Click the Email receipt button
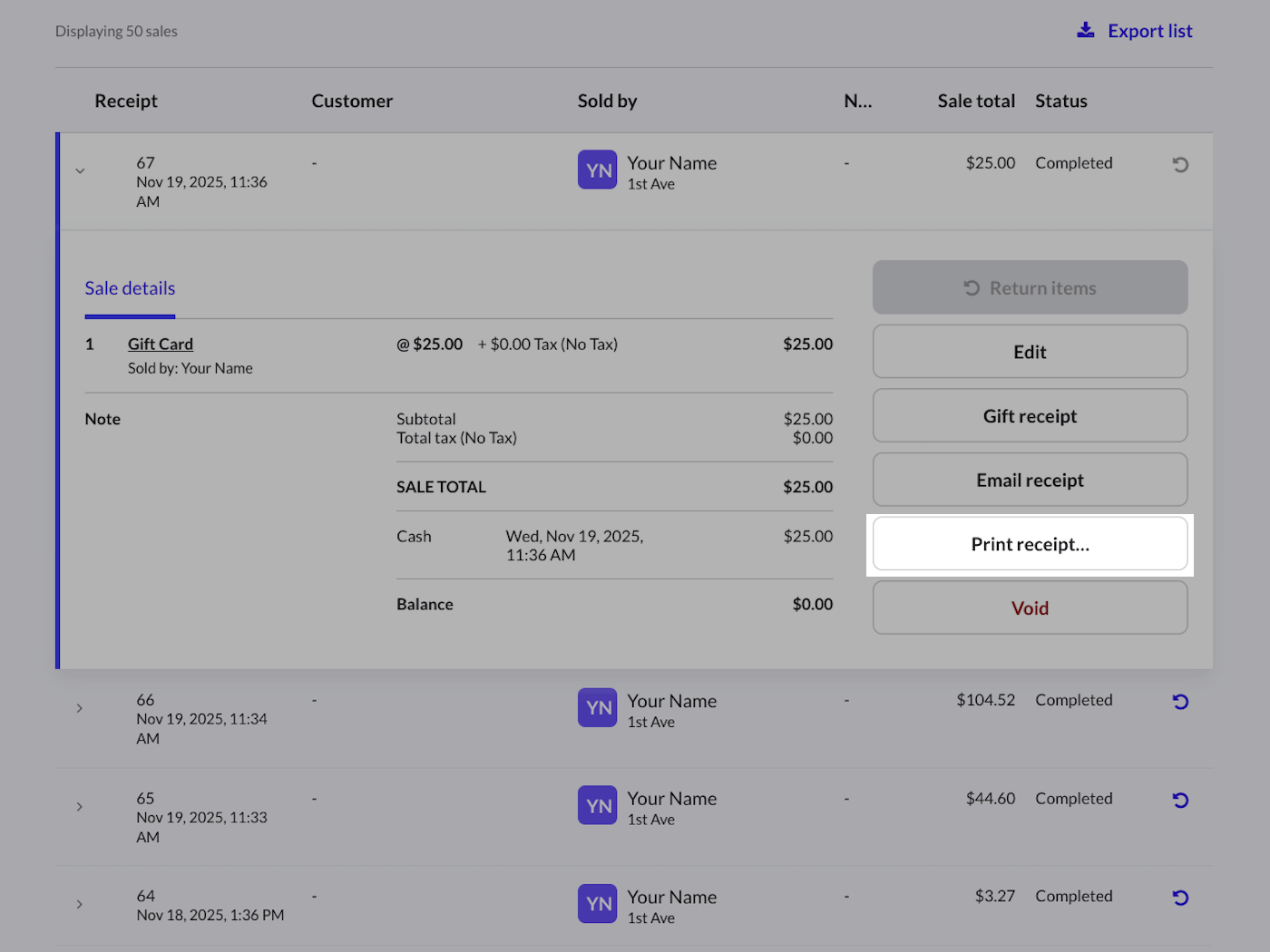The width and height of the screenshot is (1270, 952). 1030,481
